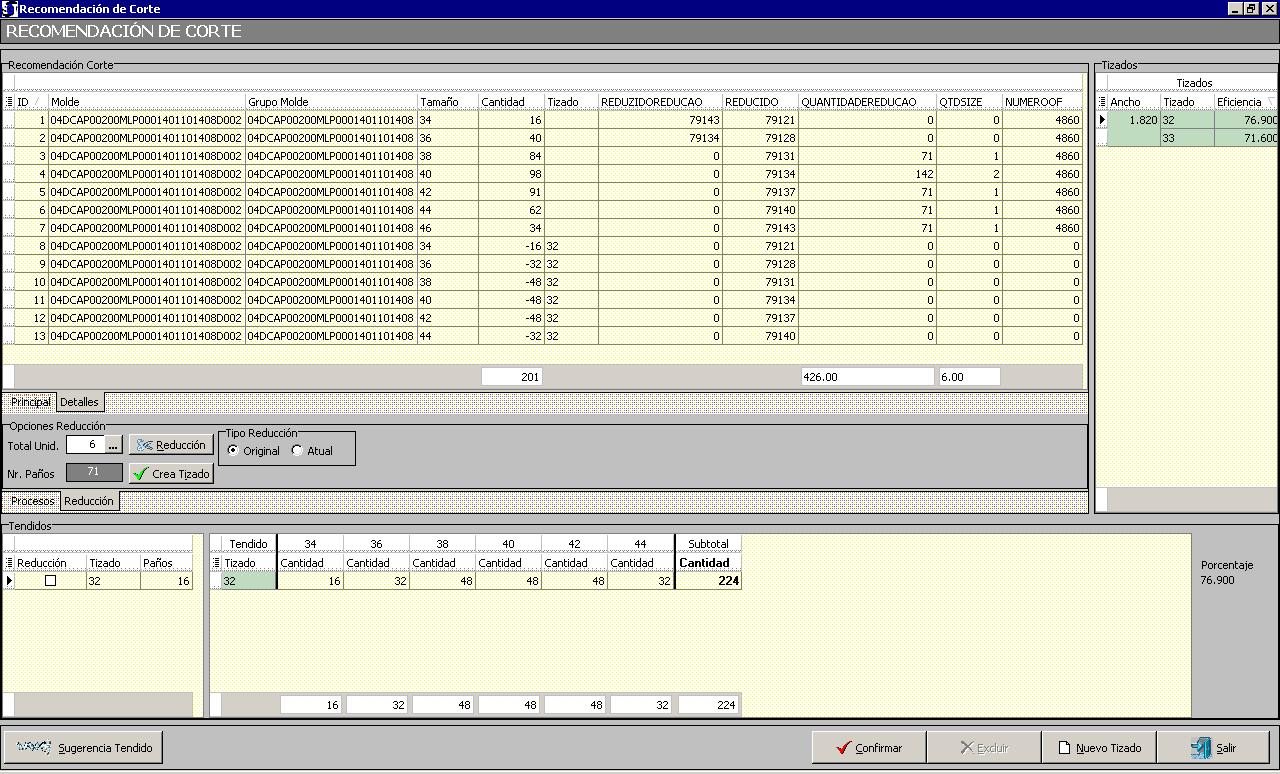1280x774 pixels.
Task: Click the Total Unid. input field
Action: 85,445
